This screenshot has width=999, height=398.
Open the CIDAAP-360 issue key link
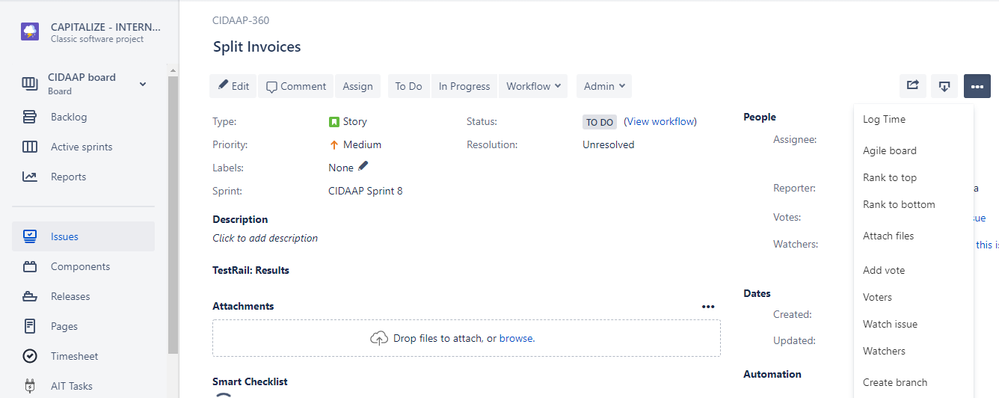click(241, 20)
